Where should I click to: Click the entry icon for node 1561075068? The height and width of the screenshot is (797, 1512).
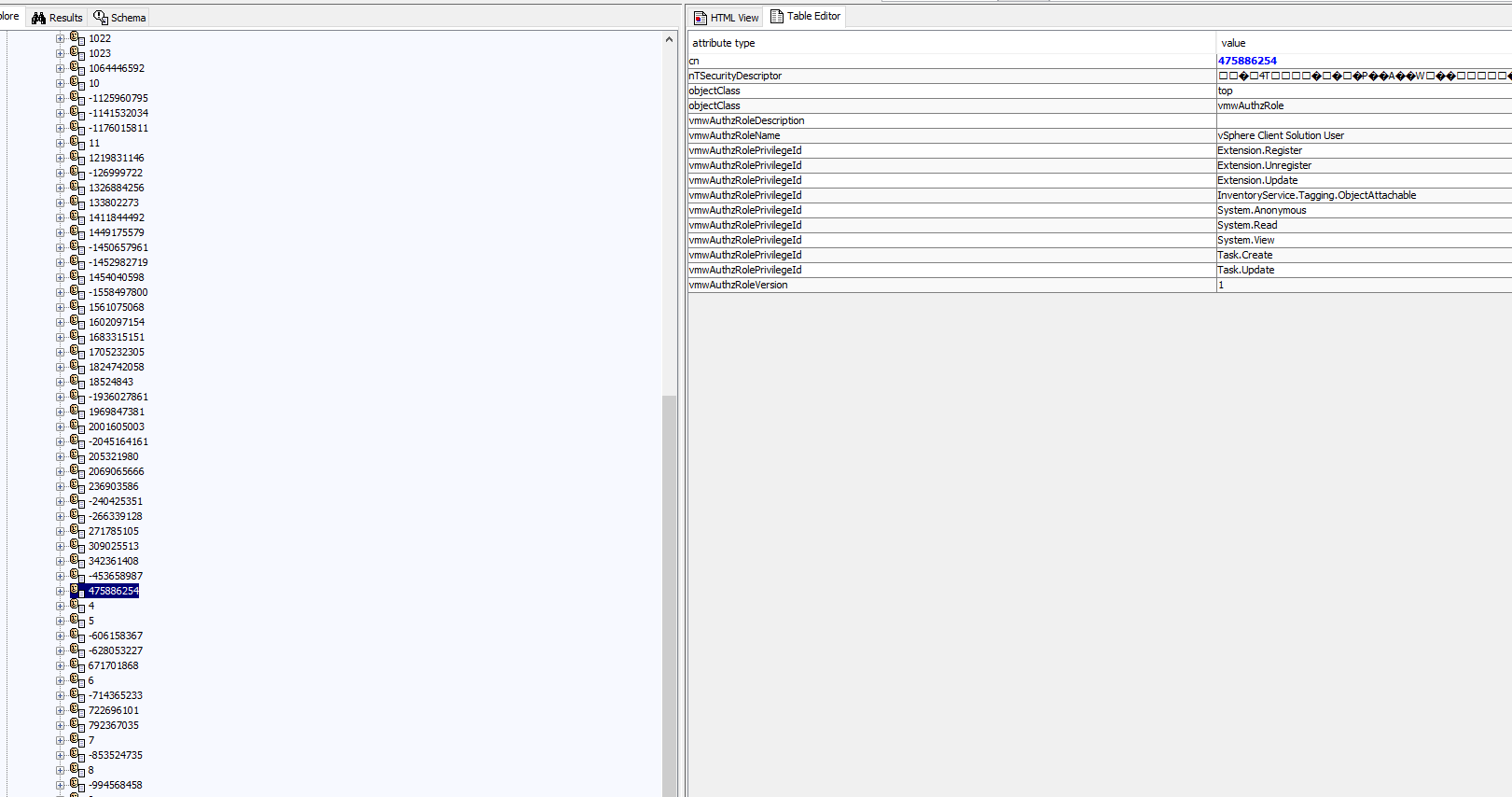pyautogui.click(x=77, y=307)
